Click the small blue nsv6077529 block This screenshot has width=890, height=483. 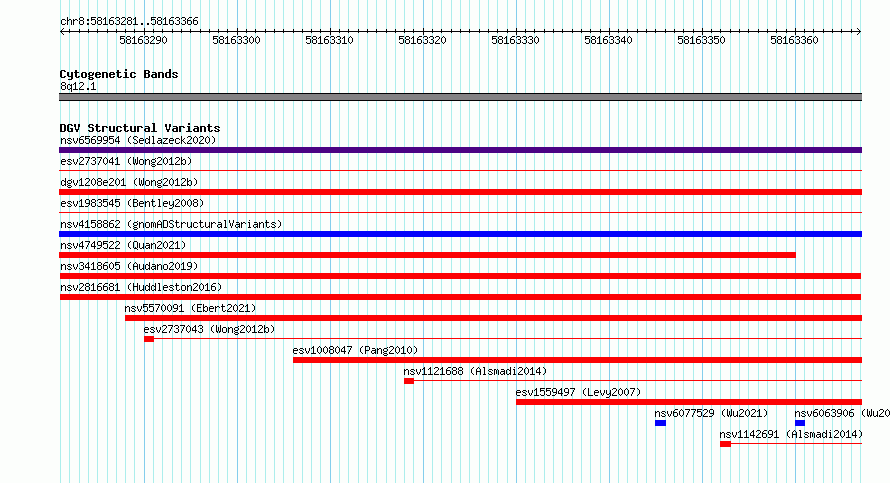pos(660,423)
